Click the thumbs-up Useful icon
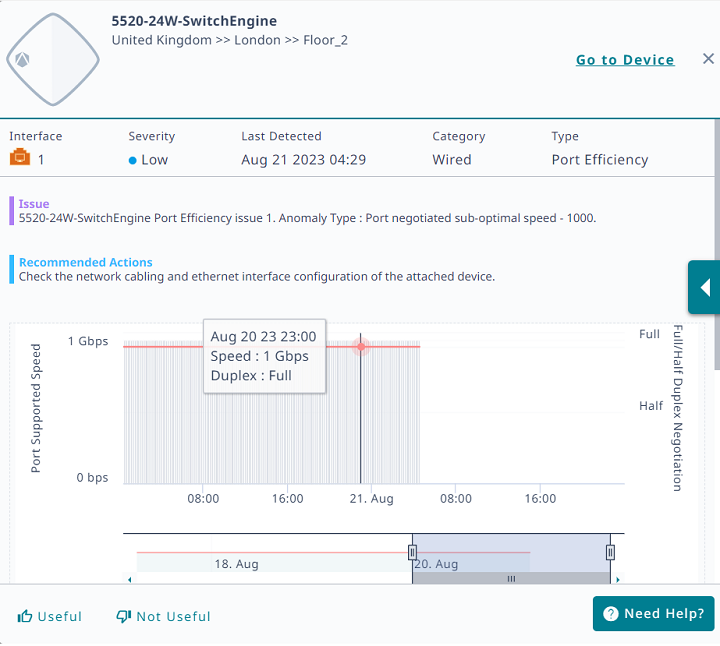This screenshot has width=720, height=646. click(26, 616)
